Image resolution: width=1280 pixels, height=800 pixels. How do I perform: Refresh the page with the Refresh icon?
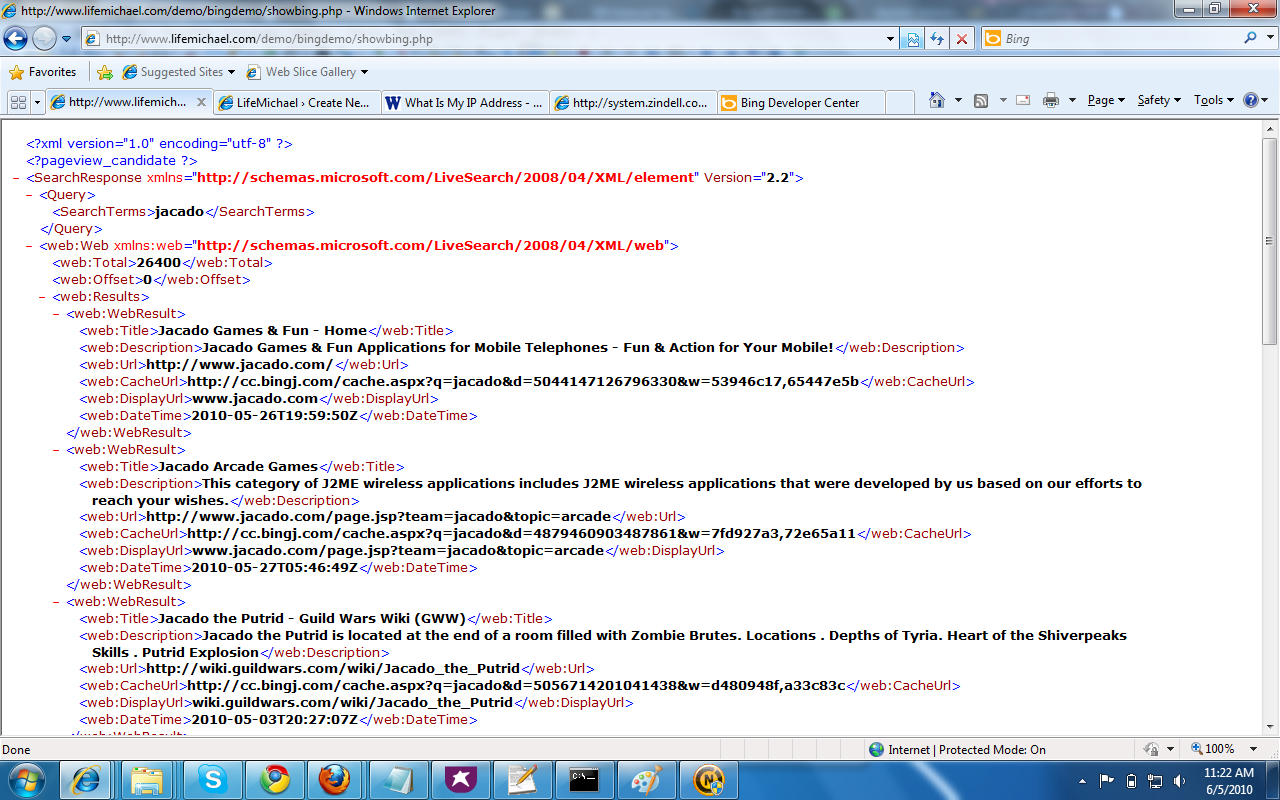937,39
